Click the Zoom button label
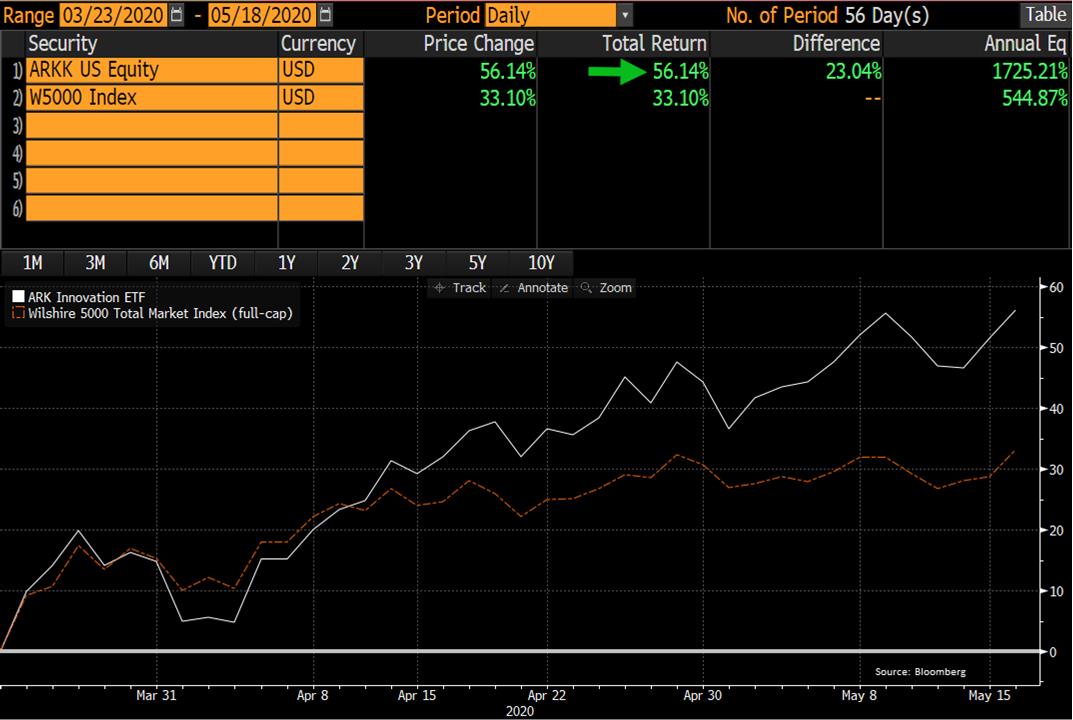The width and height of the screenshot is (1073, 720). 616,288
